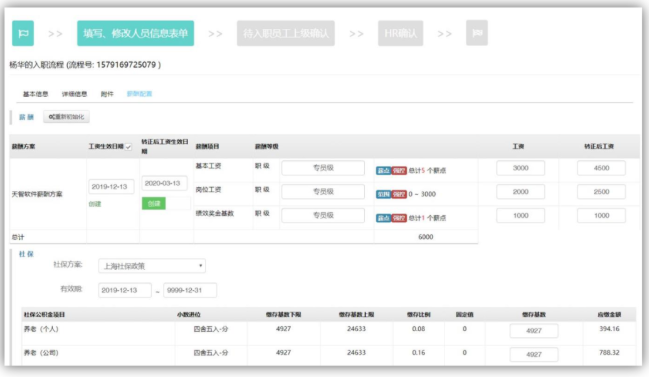The image size is (649, 377).
Task: Select the 待入职员工上级确认 step
Action: (286, 33)
